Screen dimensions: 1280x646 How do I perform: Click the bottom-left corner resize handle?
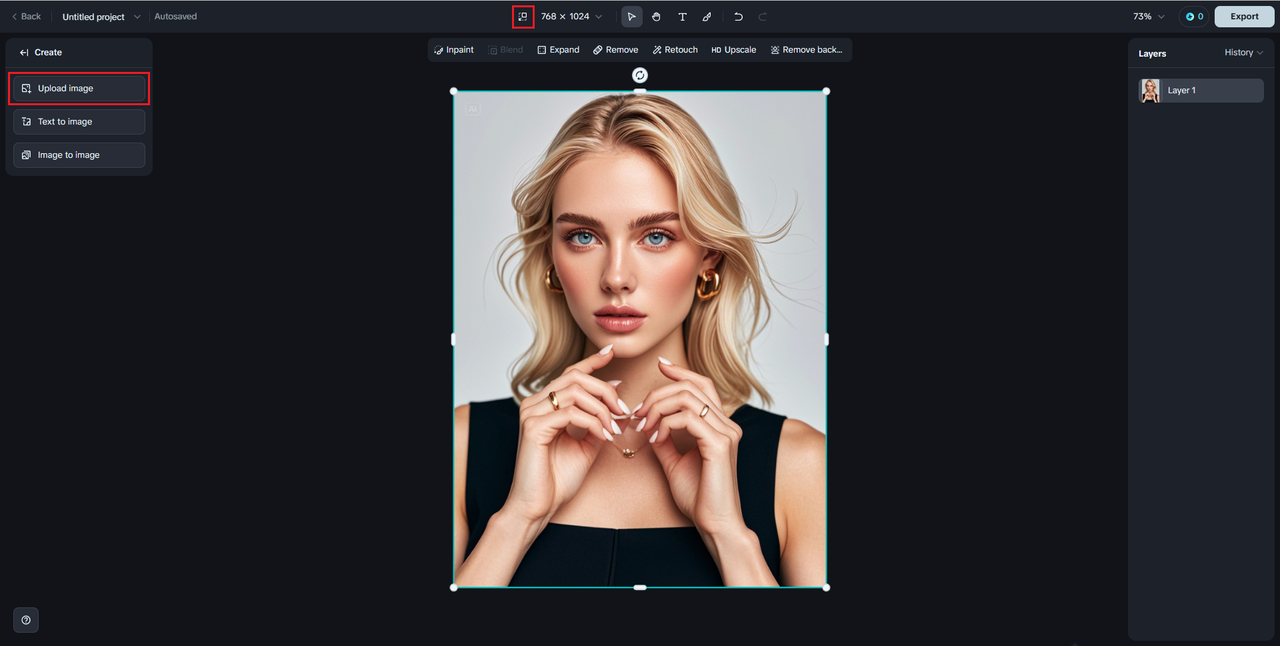454,587
